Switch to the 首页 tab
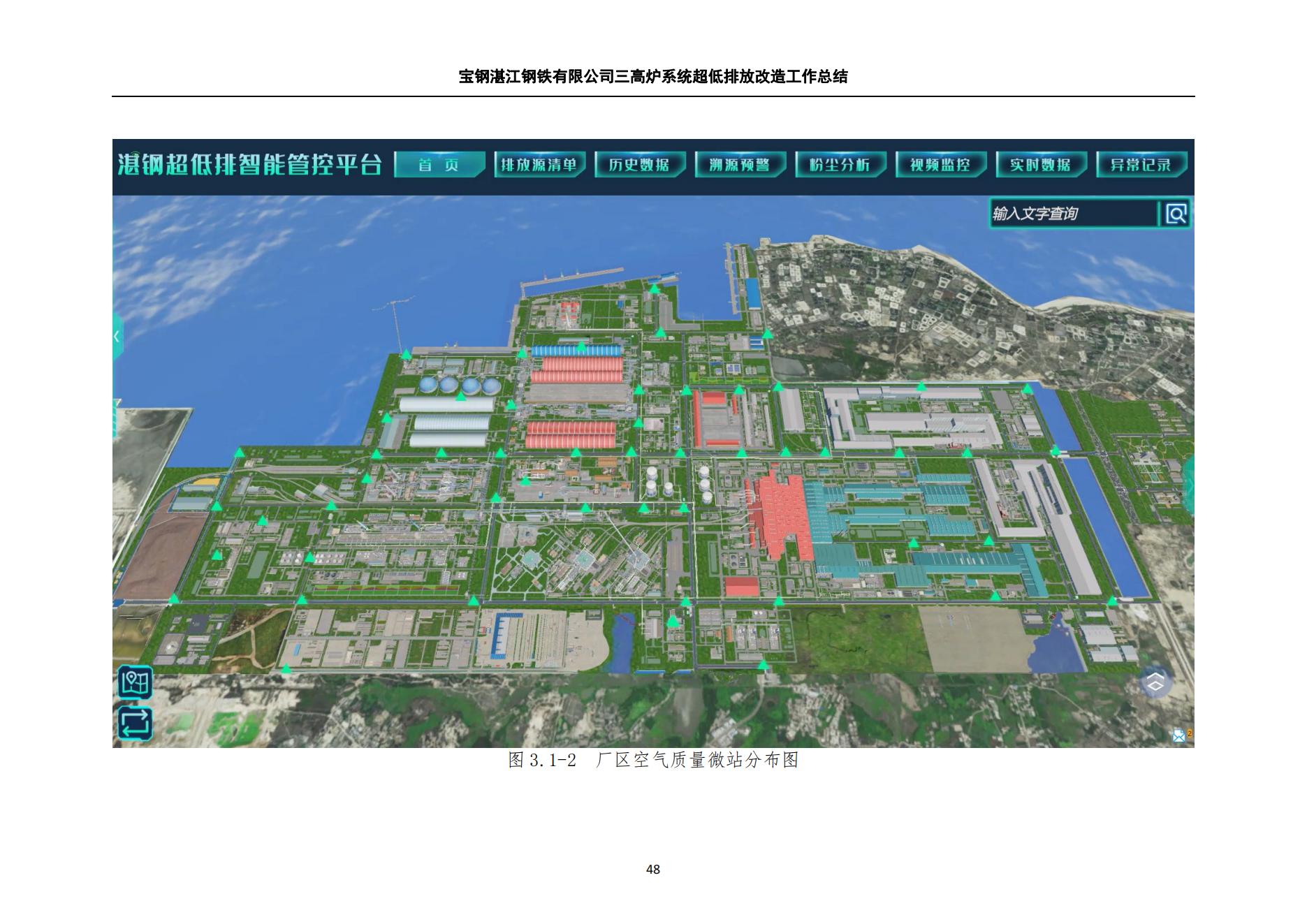 (x=439, y=165)
